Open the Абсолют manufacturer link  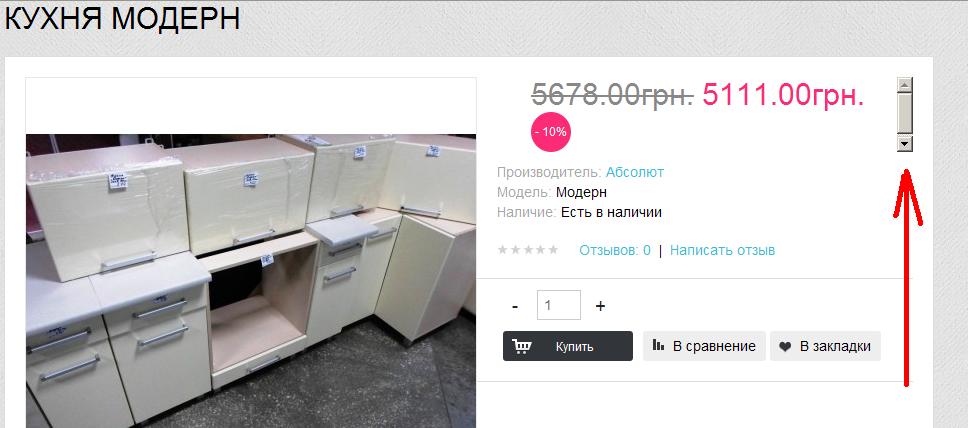coord(635,172)
